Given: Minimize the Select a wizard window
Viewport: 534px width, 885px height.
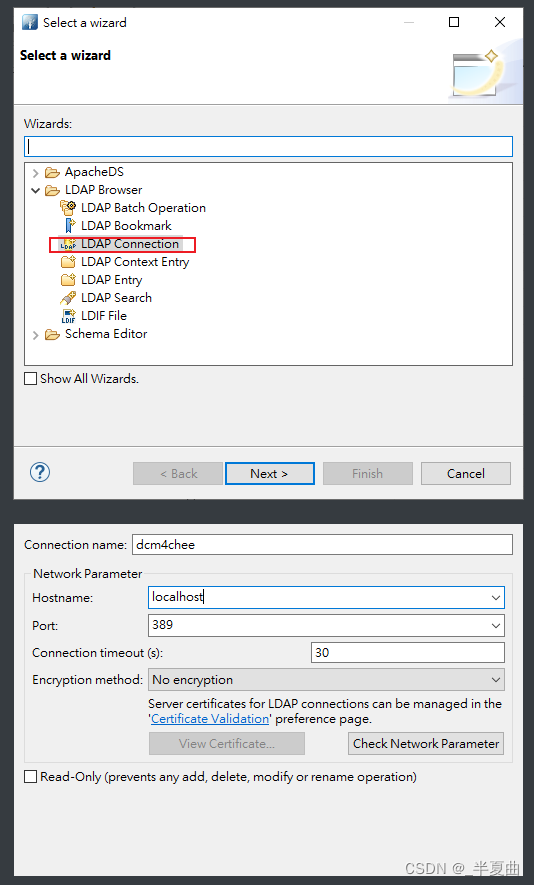Looking at the screenshot, I should click(409, 22).
